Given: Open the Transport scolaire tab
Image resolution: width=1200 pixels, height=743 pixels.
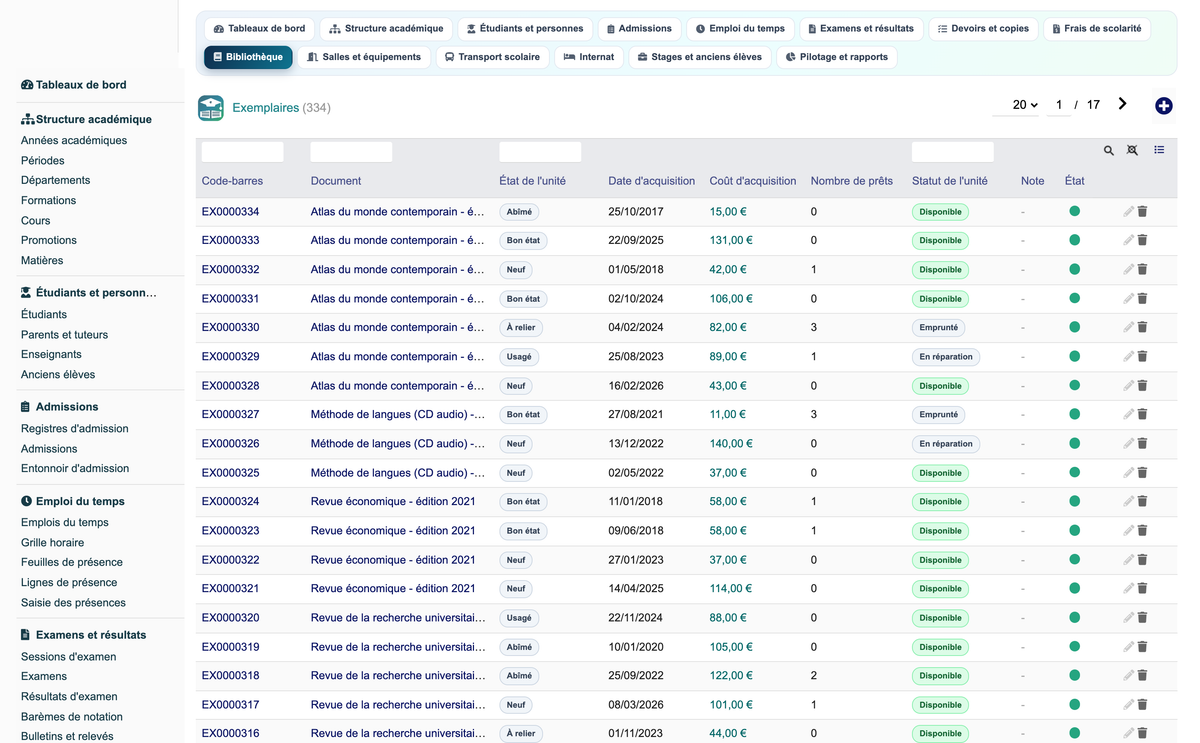Looking at the screenshot, I should (492, 58).
